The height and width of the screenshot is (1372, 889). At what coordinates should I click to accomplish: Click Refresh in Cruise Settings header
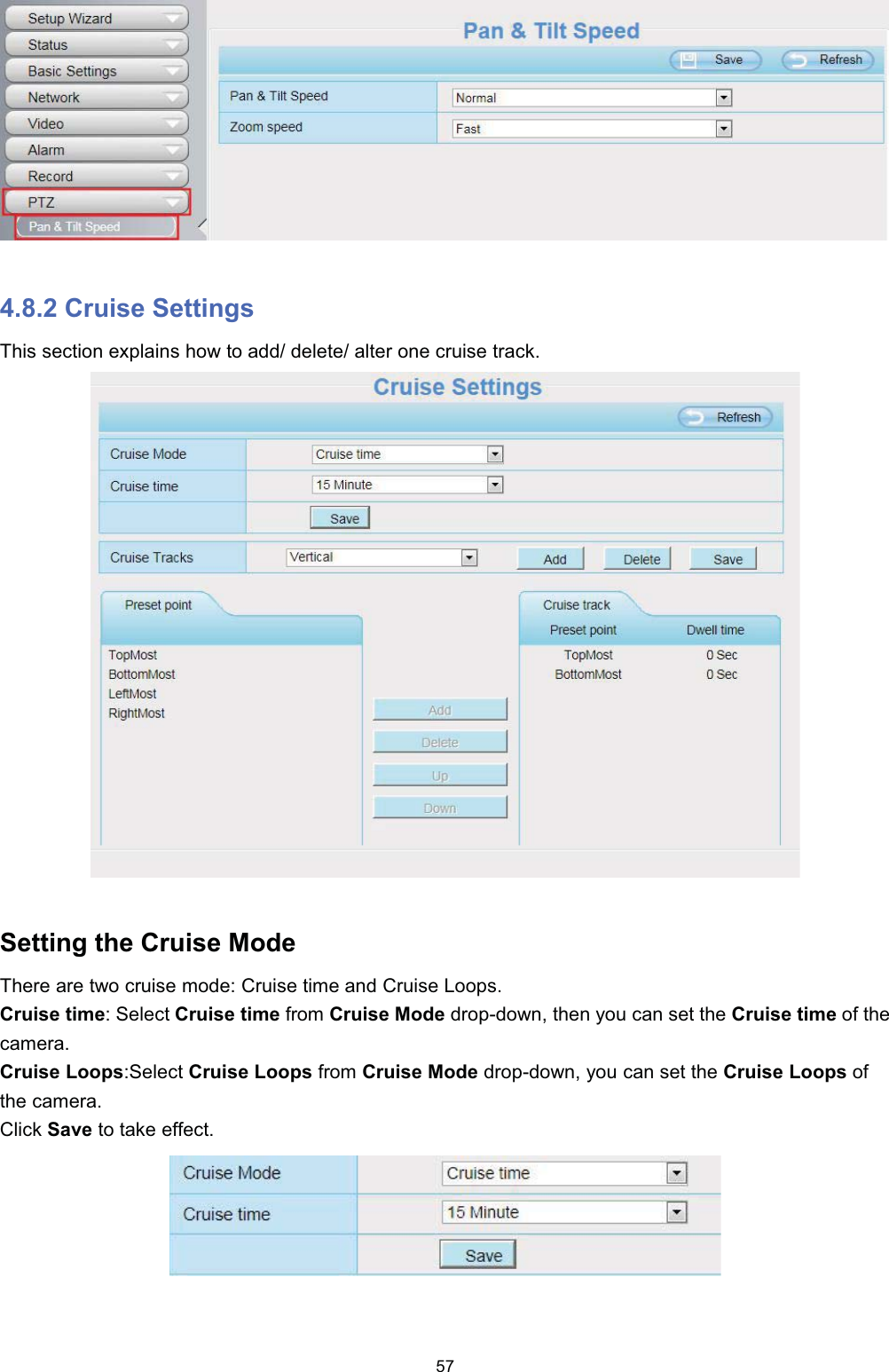pyautogui.click(x=725, y=417)
